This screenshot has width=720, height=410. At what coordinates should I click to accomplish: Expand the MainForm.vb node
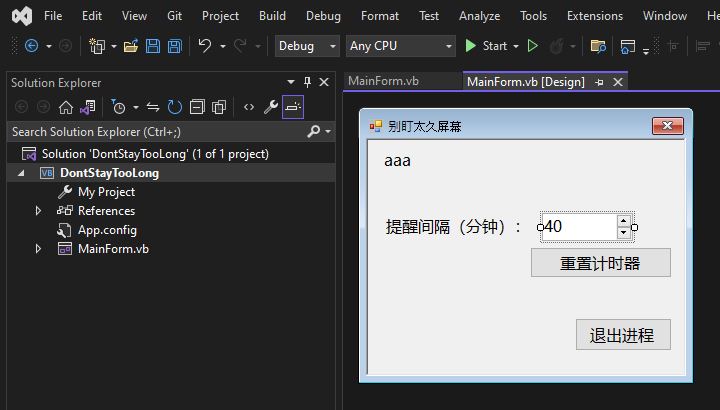click(x=38, y=249)
